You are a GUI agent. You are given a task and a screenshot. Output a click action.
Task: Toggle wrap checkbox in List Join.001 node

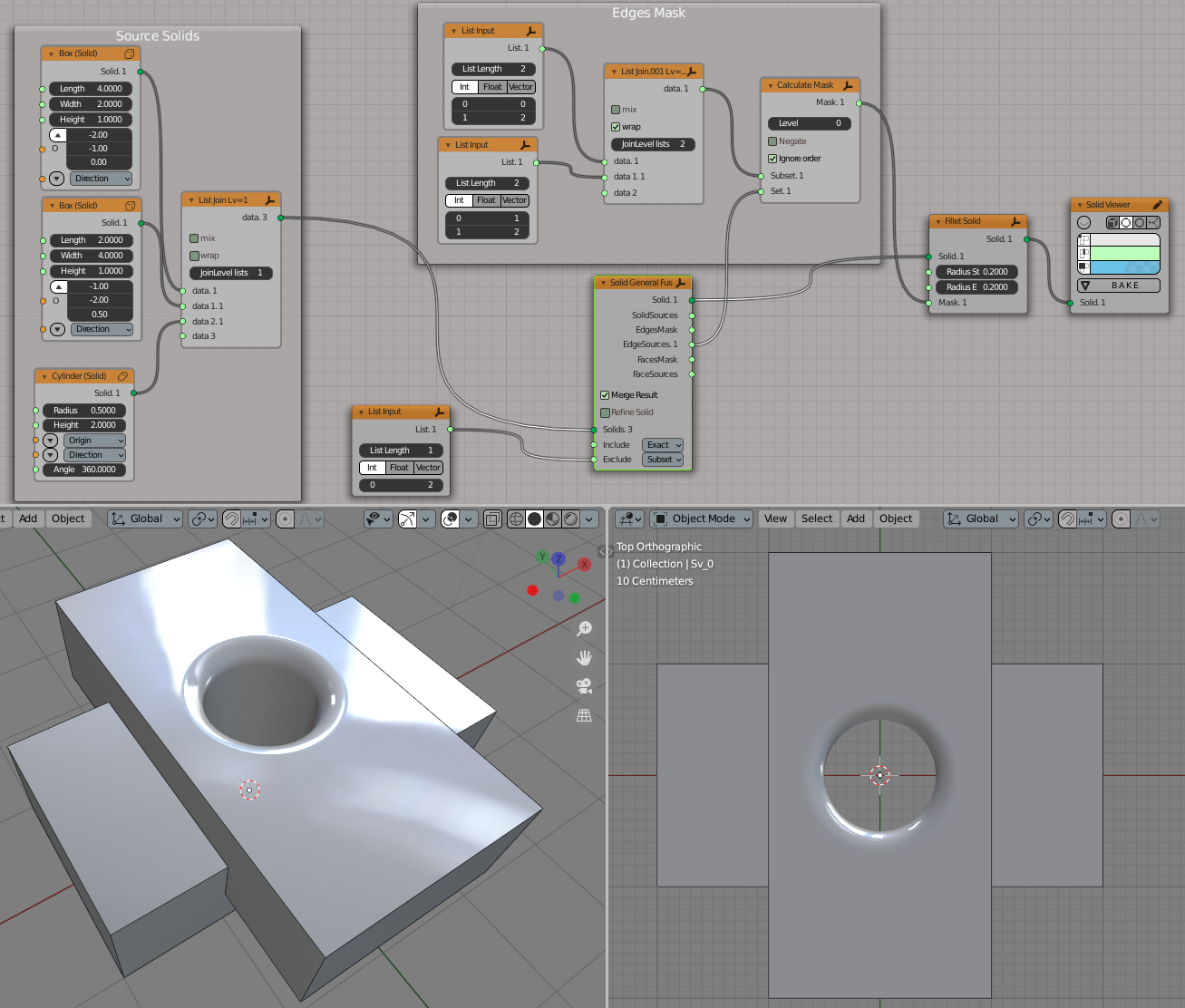pos(616,127)
